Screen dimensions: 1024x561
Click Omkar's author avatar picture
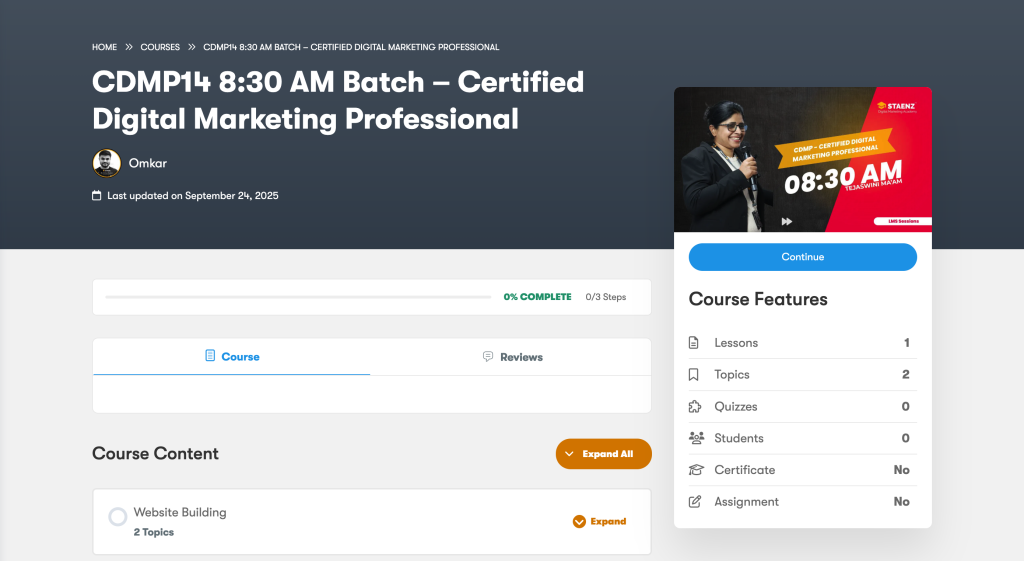pos(106,163)
